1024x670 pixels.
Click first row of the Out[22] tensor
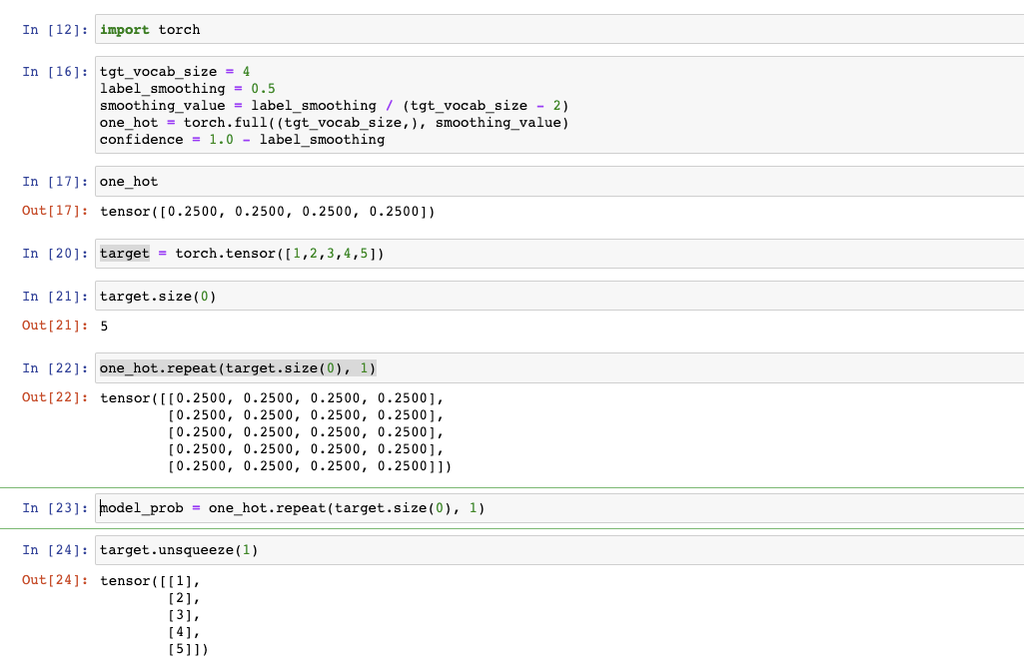272,398
